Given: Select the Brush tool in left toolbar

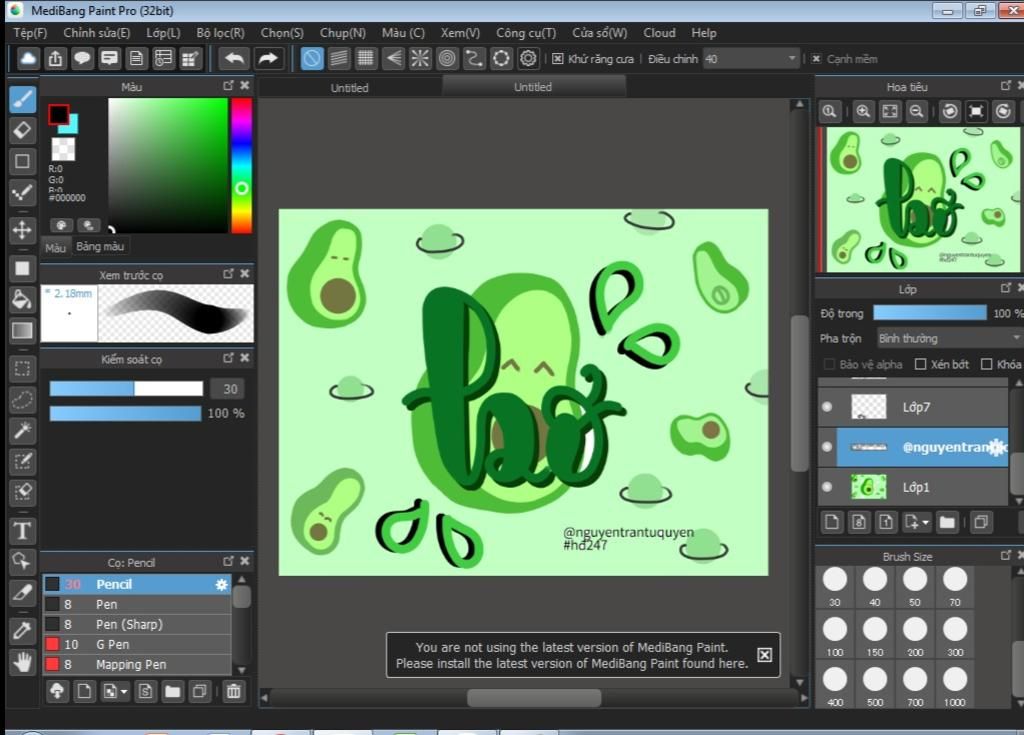Looking at the screenshot, I should (x=22, y=100).
